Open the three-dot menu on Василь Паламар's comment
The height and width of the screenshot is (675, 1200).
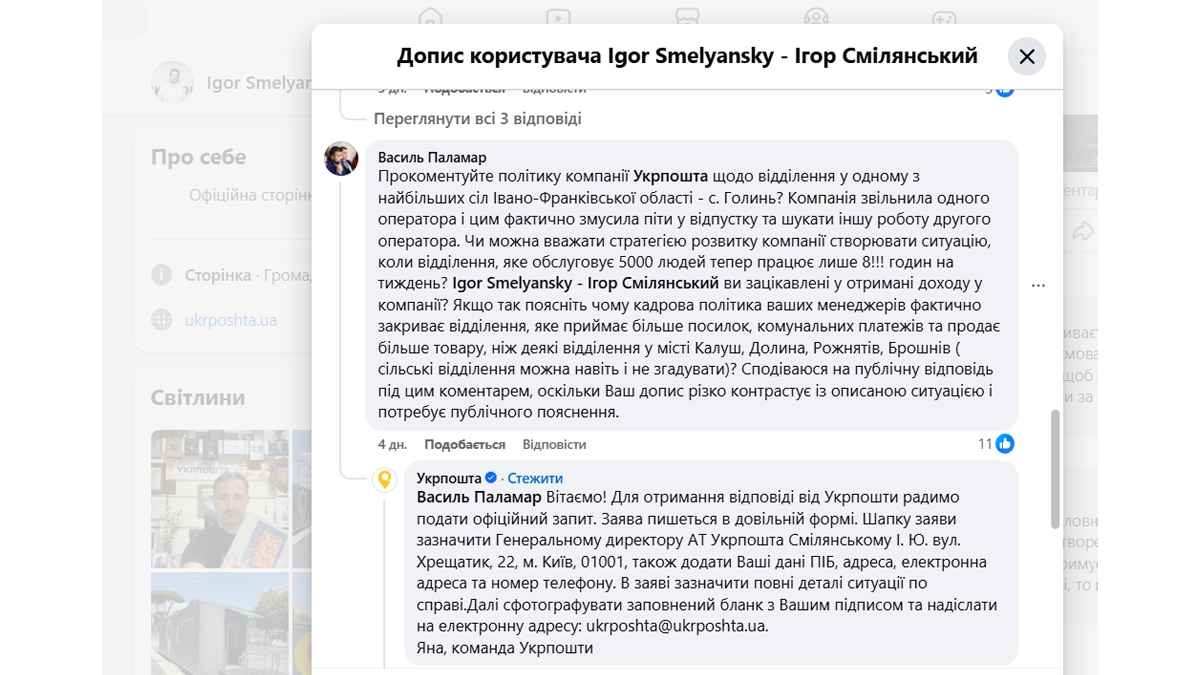(1038, 286)
